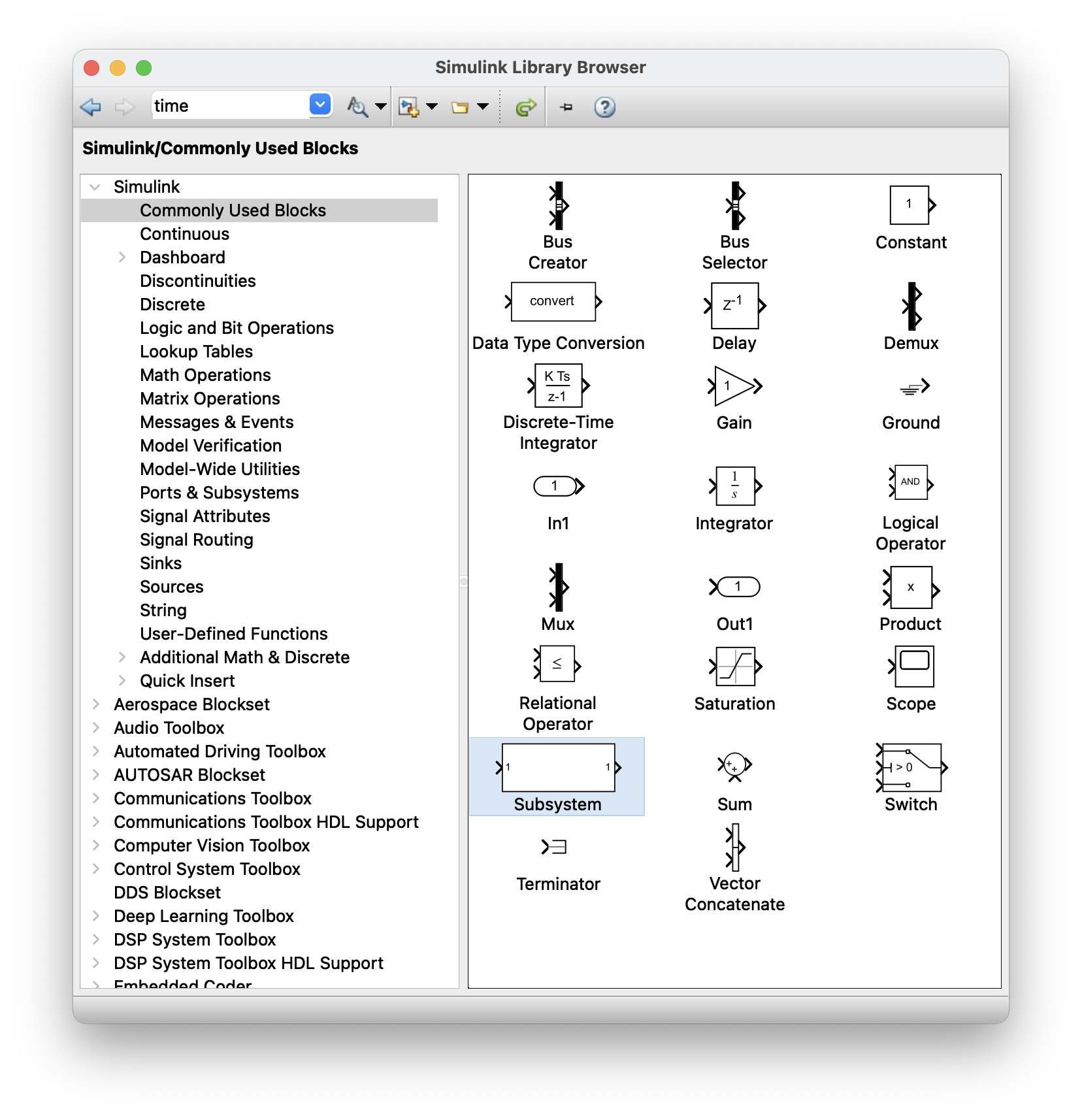Open the Math Operations library
This screenshot has height=1120, width=1082.
point(206,375)
